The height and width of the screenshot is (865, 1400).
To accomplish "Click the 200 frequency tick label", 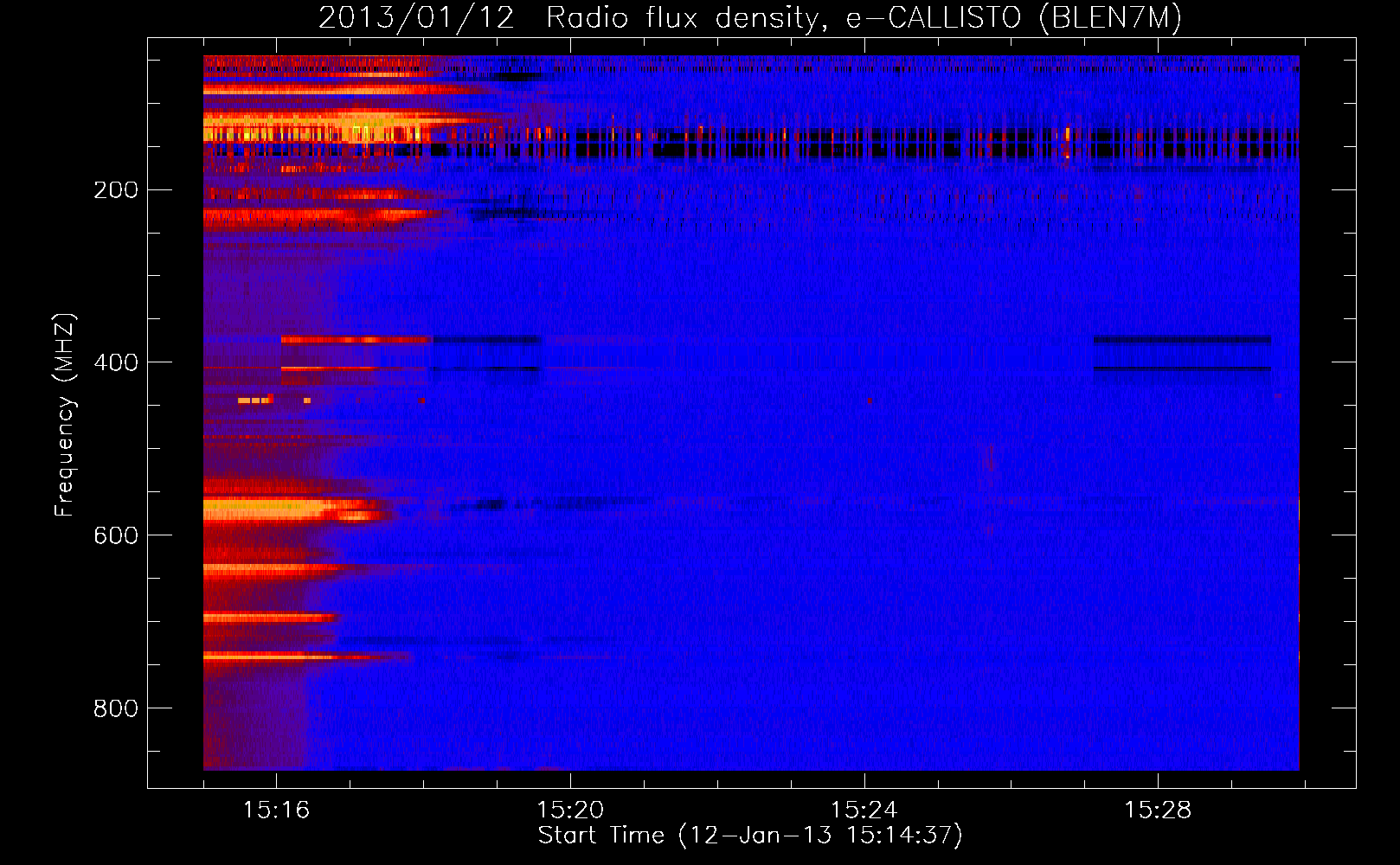I will tap(116, 189).
